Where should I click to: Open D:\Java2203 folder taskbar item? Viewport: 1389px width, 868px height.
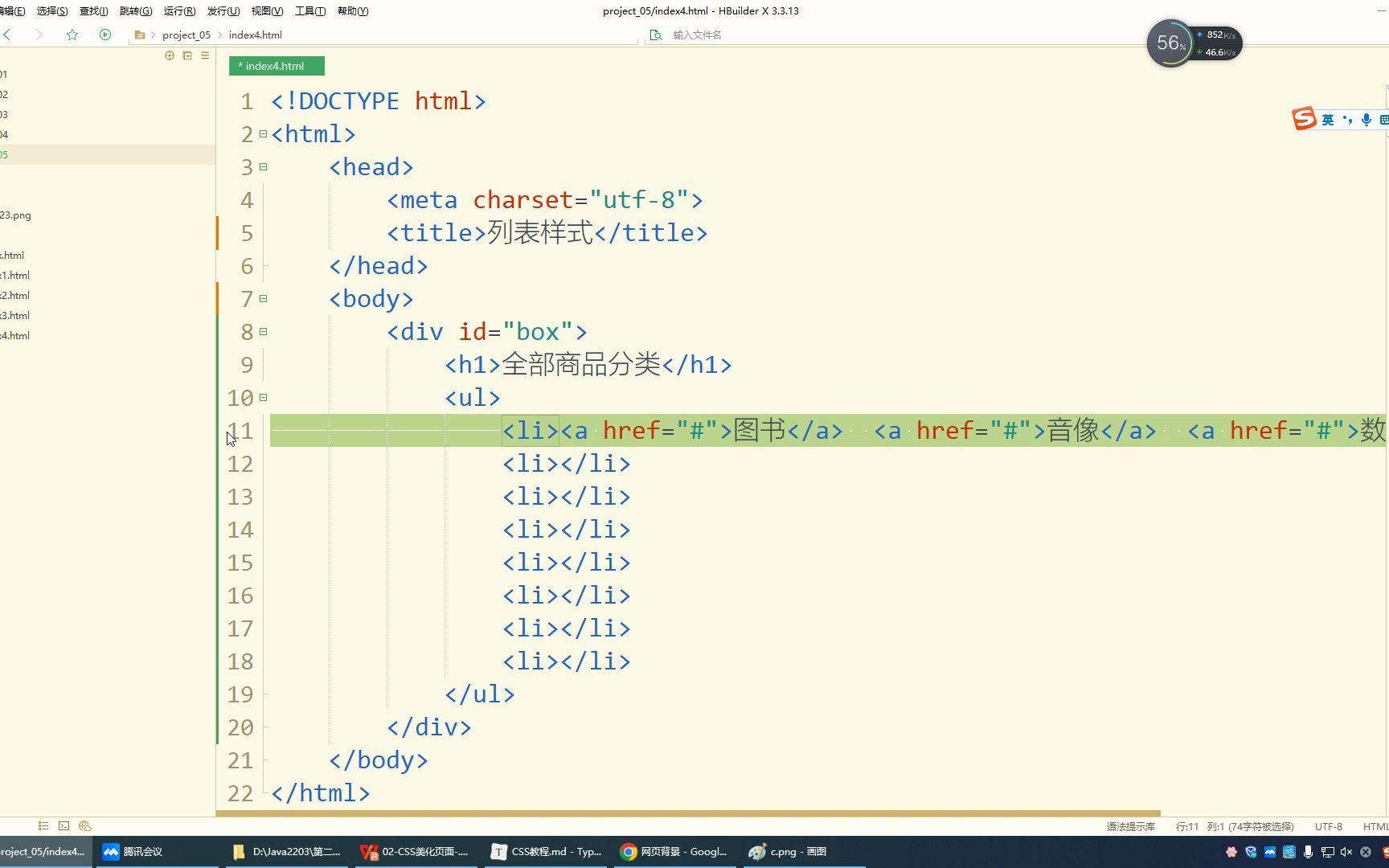pos(286,852)
